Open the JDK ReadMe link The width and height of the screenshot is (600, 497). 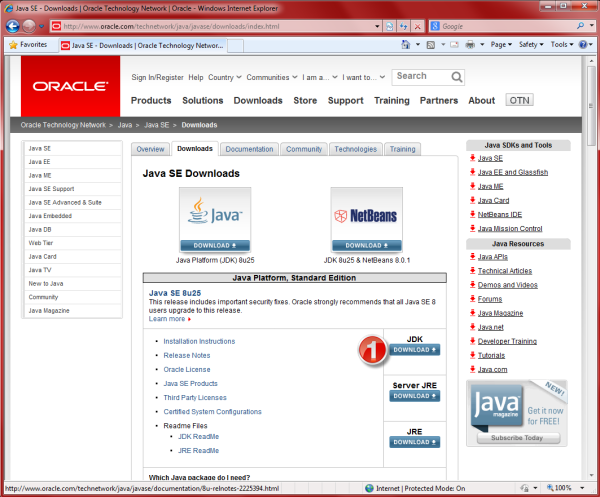(x=198, y=437)
